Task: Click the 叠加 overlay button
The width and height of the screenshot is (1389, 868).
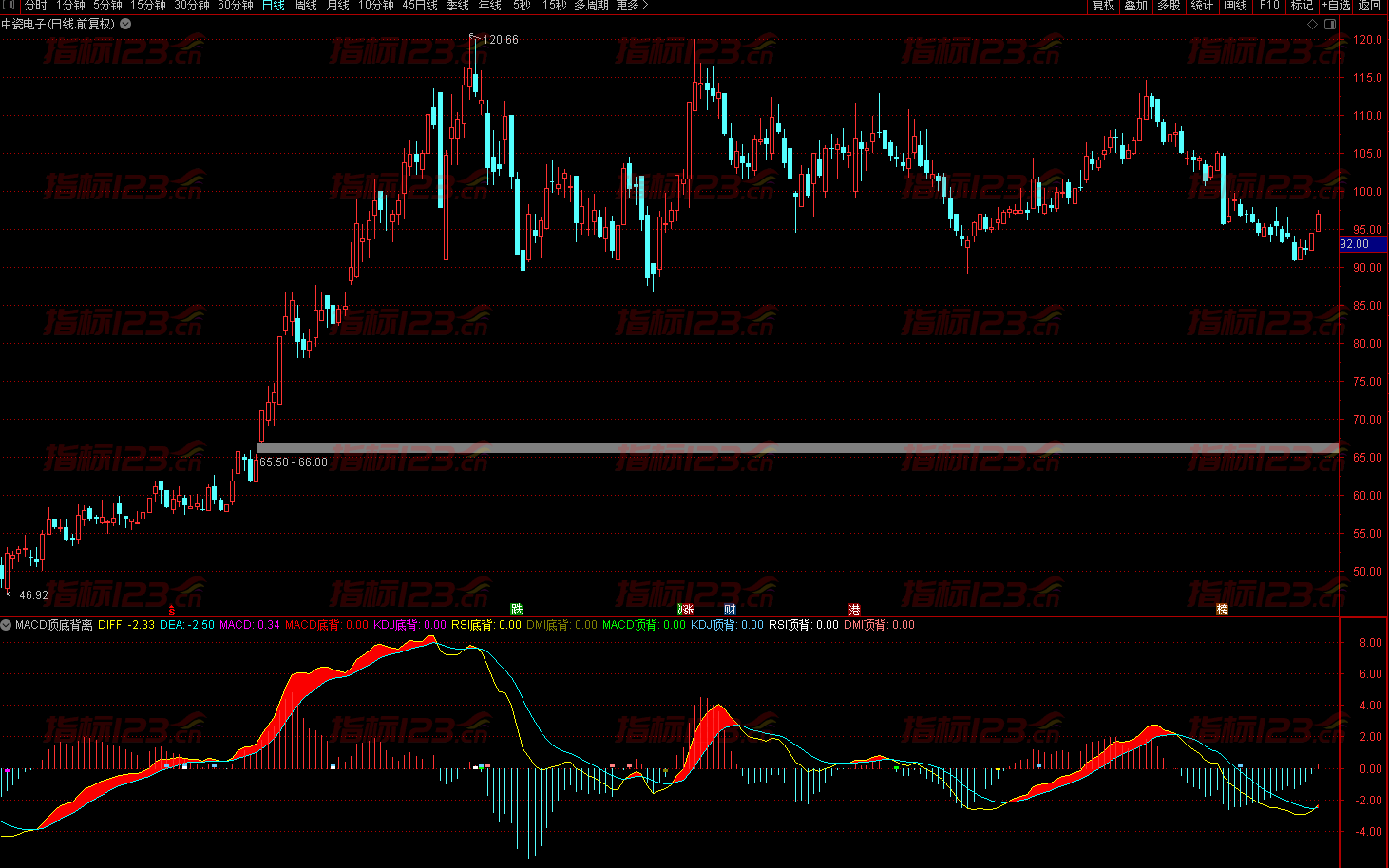Action: coord(1135,6)
